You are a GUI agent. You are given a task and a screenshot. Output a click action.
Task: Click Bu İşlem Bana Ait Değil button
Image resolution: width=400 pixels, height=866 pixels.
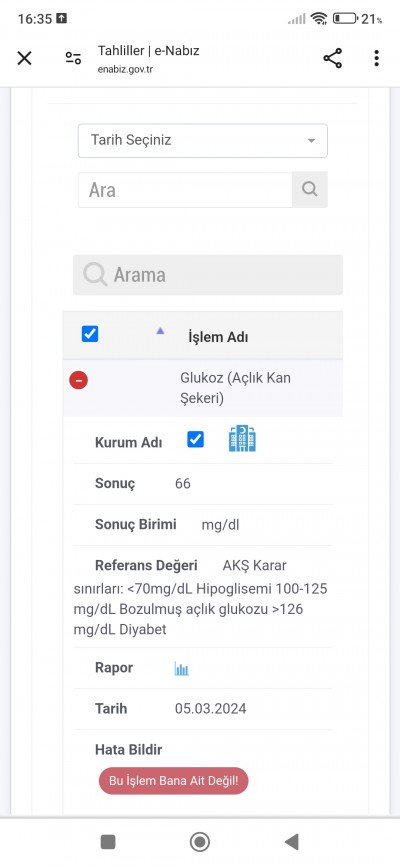[x=173, y=780]
